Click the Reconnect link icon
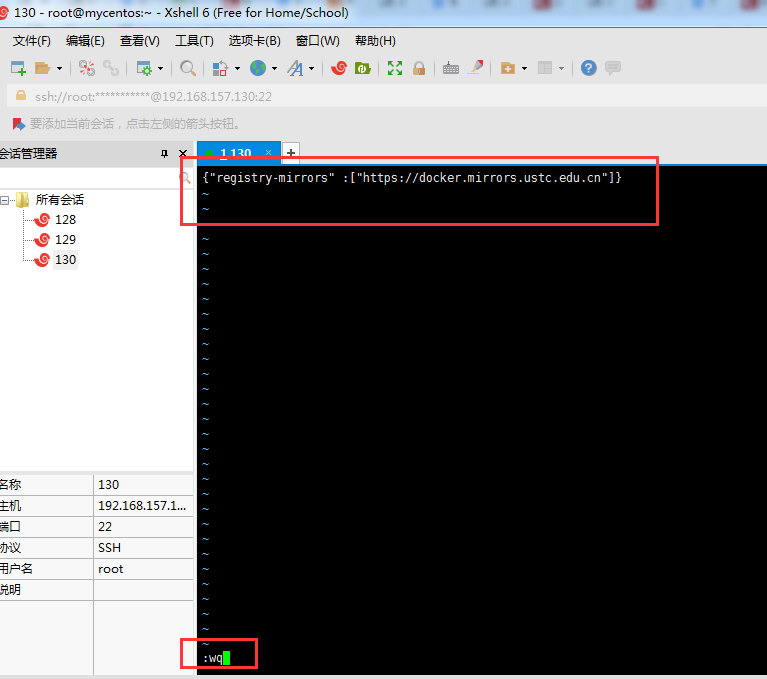The height and width of the screenshot is (679, 767). (x=111, y=68)
